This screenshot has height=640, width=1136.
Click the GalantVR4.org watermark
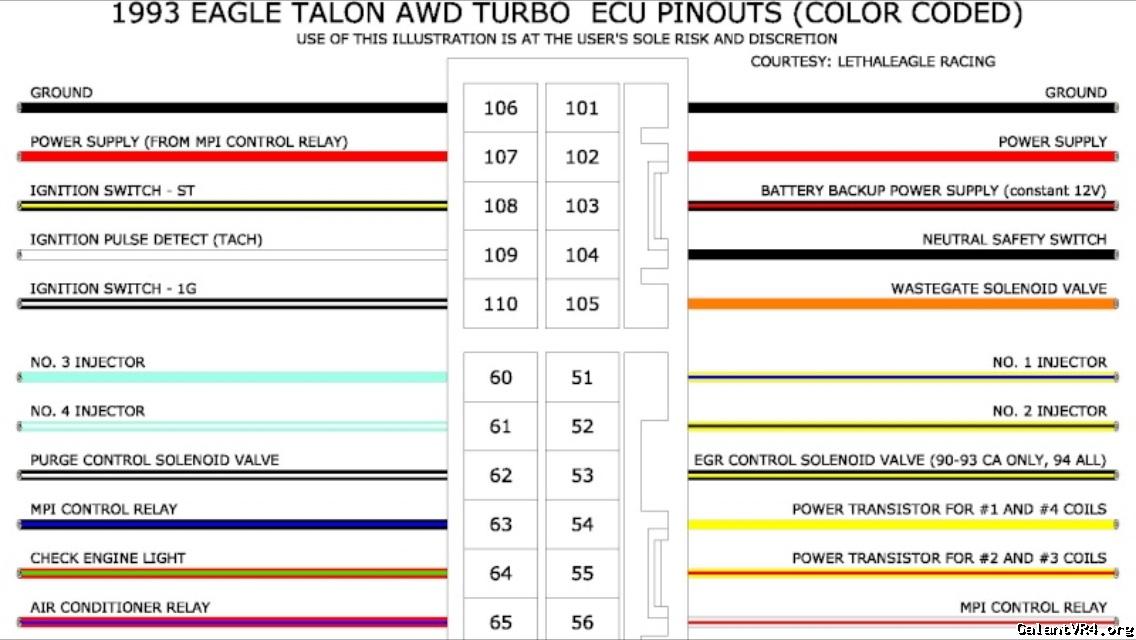(x=1074, y=629)
